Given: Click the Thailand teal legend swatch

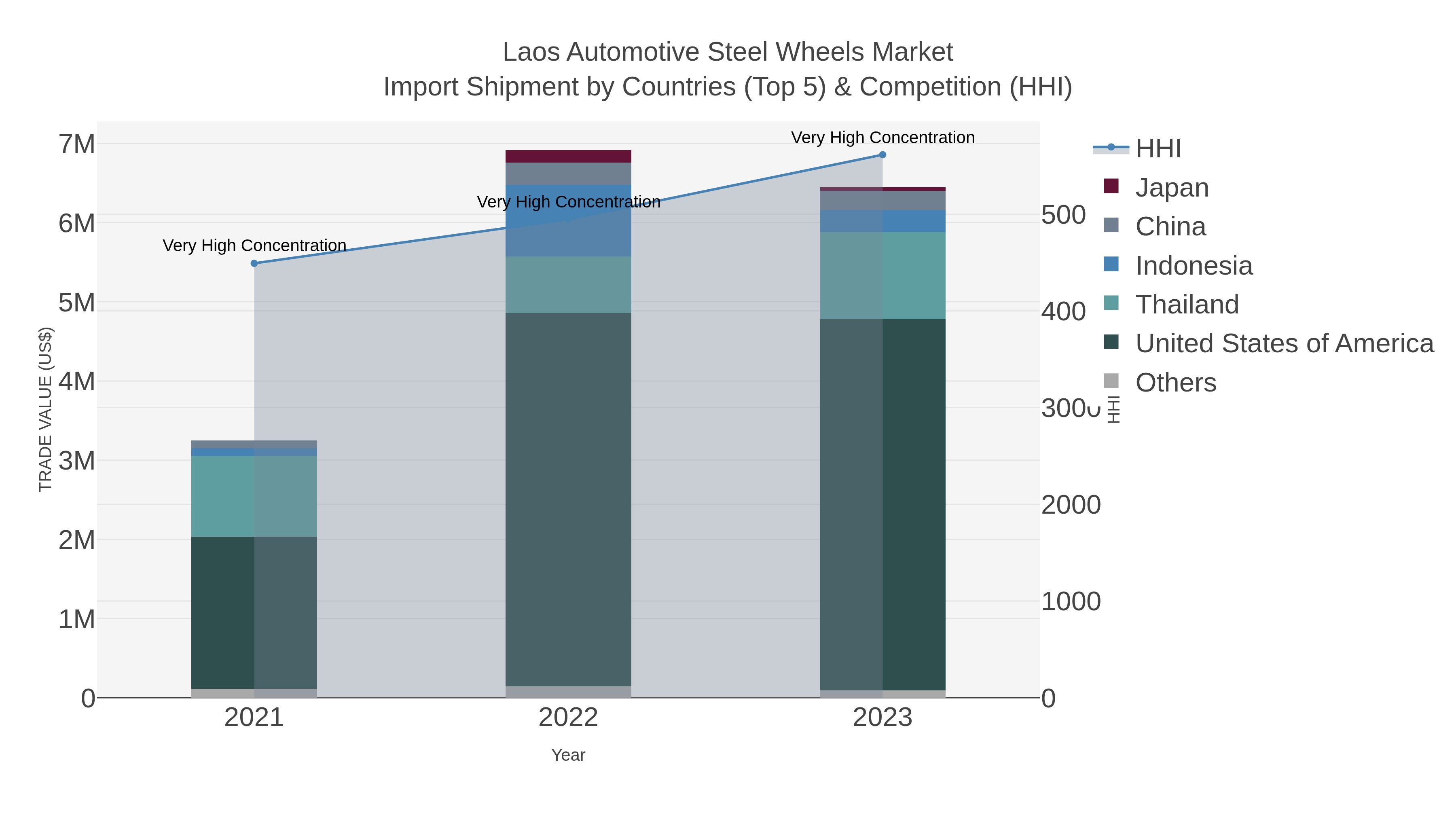Looking at the screenshot, I should (x=1111, y=303).
